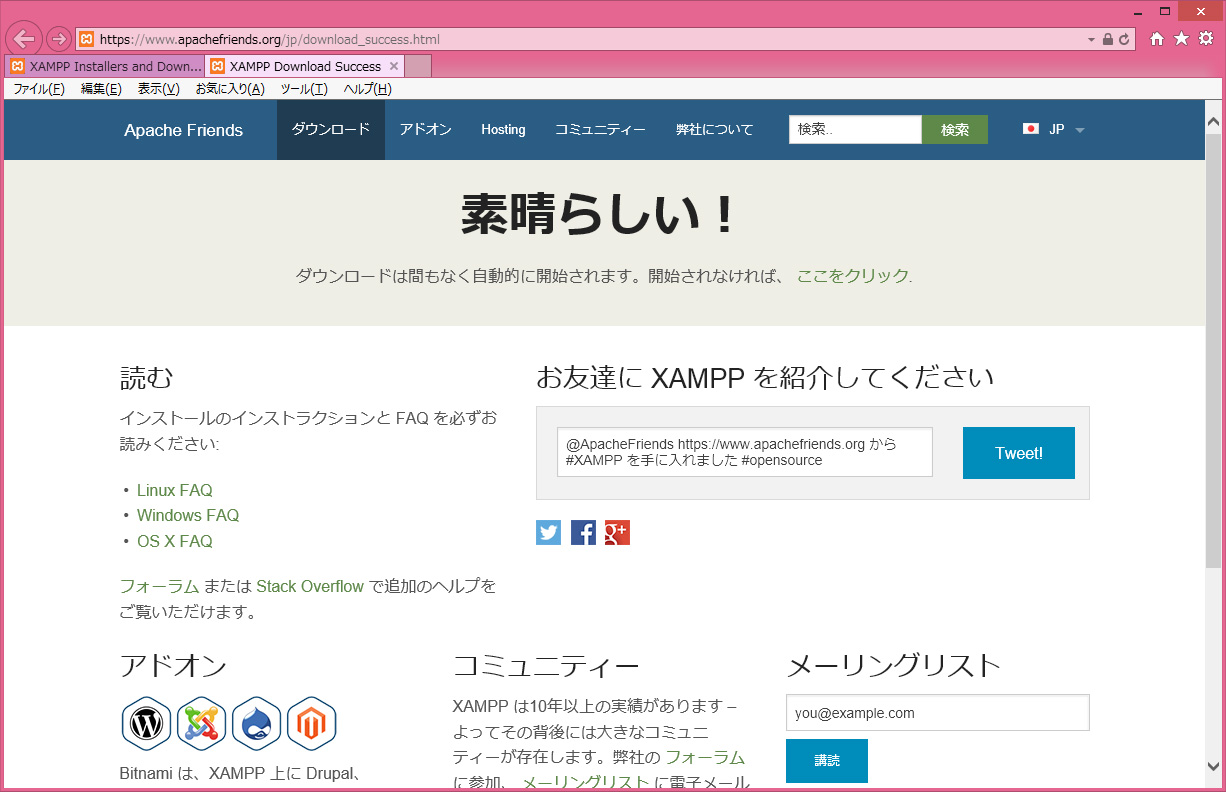
Task: Open the Joomla add-on icon
Action: (202, 724)
